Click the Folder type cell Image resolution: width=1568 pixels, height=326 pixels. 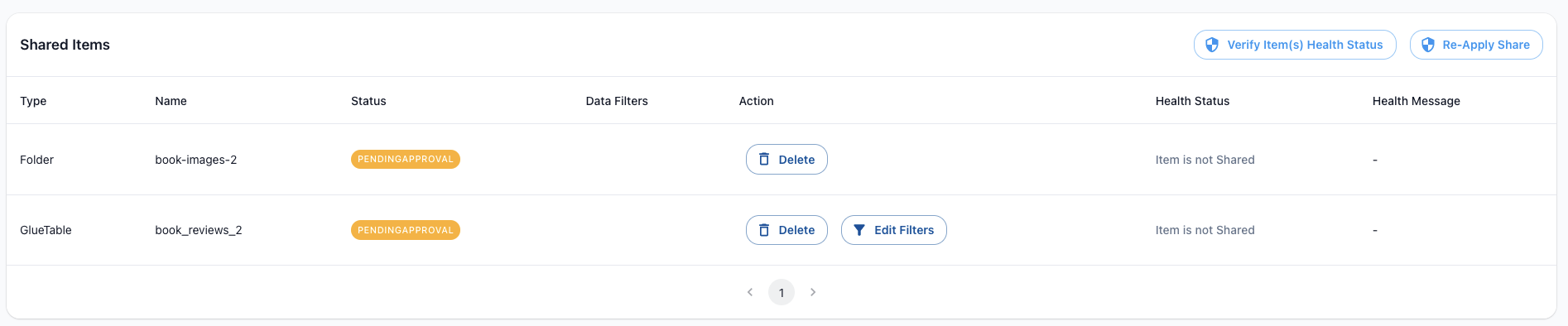click(36, 160)
